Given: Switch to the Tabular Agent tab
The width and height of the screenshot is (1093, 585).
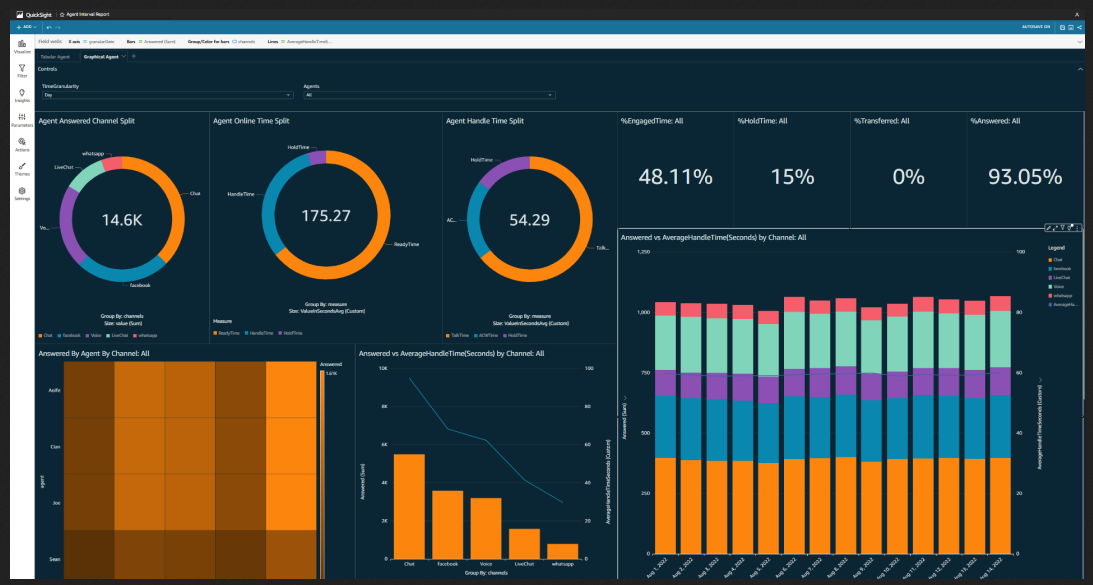Looking at the screenshot, I should [55, 56].
